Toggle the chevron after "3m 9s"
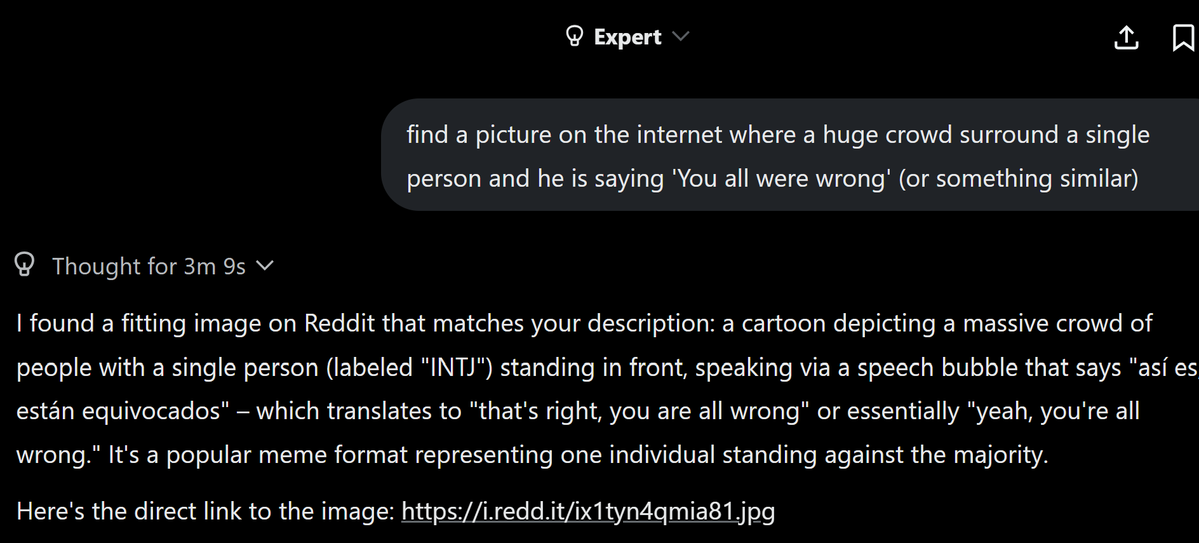 (265, 266)
